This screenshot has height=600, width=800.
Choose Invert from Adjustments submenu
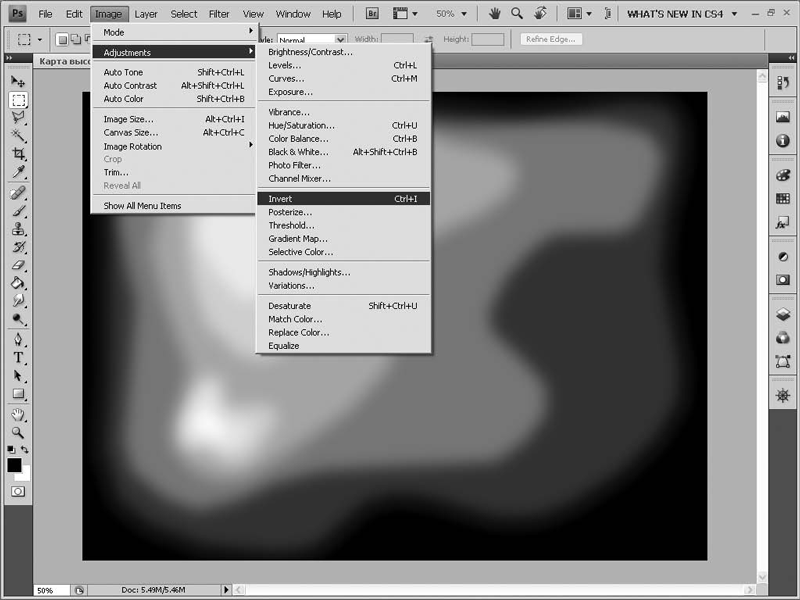point(343,198)
